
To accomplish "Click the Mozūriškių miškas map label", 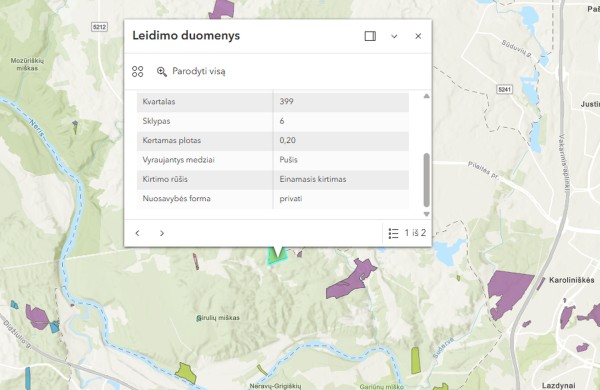I will (27, 64).
